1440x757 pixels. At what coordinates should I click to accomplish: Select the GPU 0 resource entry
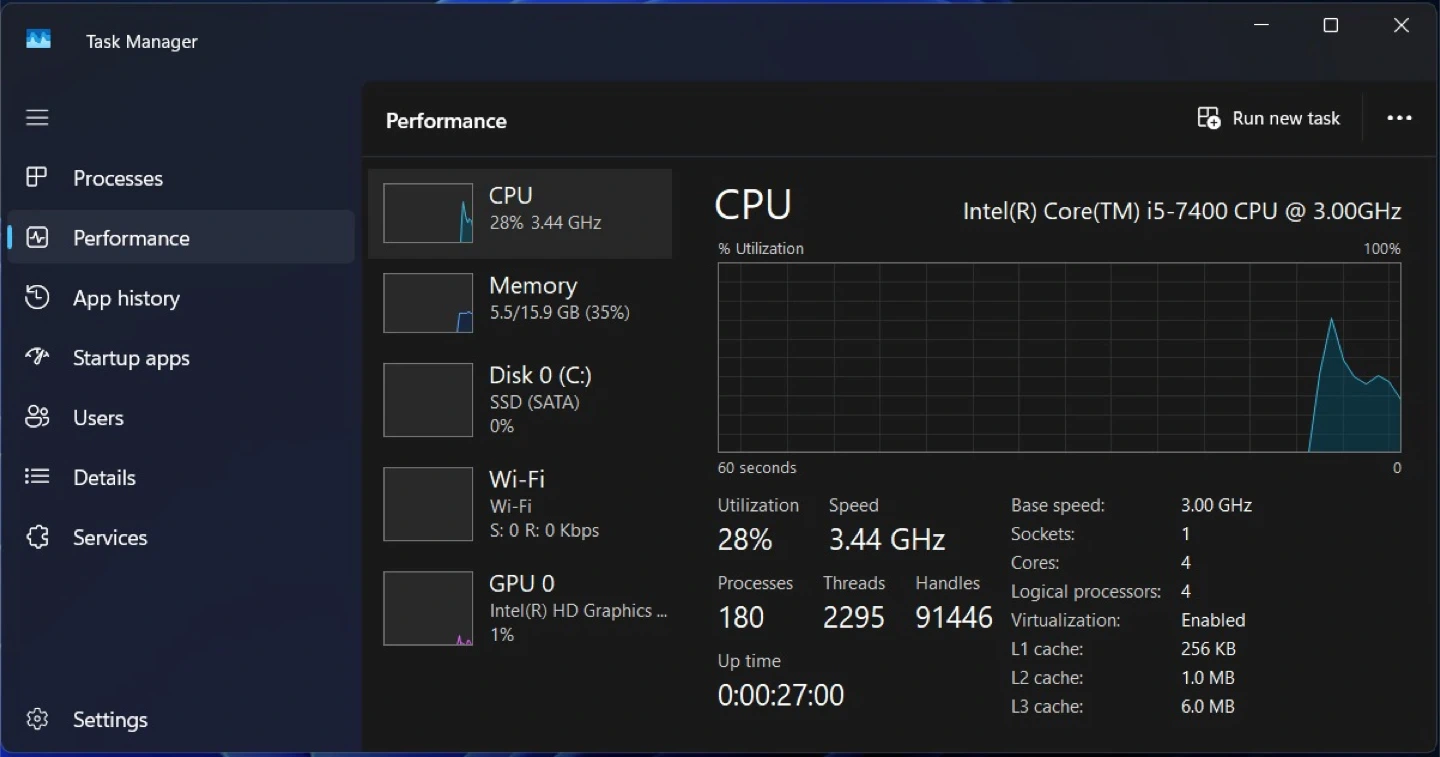click(520, 608)
